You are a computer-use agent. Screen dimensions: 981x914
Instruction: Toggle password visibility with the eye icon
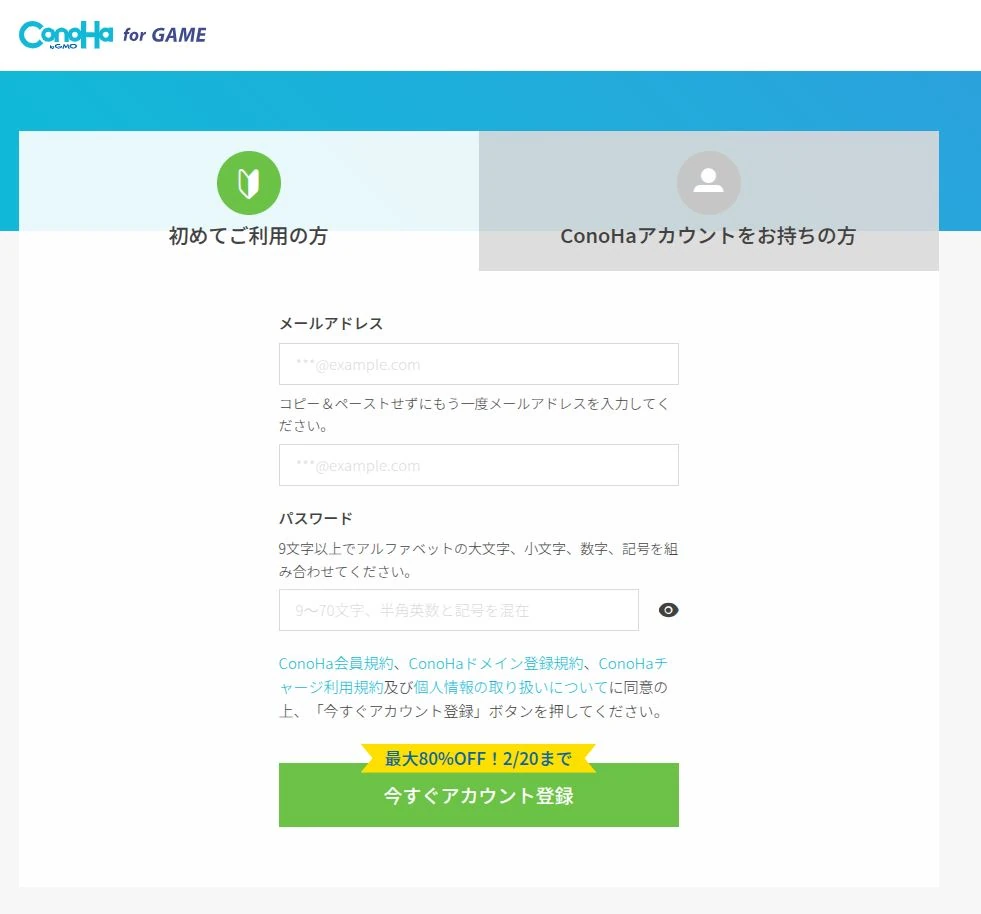coord(668,610)
